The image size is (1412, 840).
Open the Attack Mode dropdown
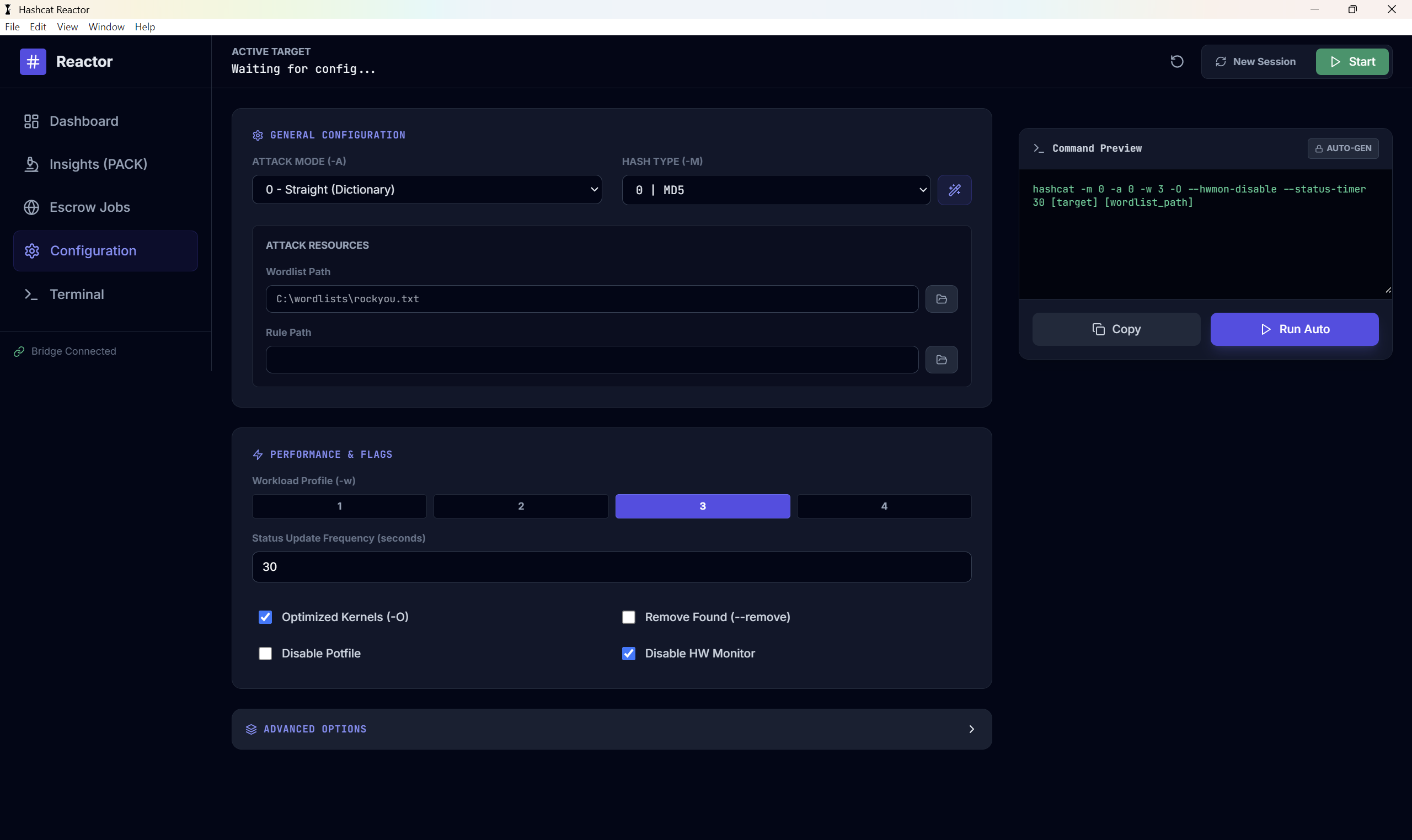pos(427,190)
